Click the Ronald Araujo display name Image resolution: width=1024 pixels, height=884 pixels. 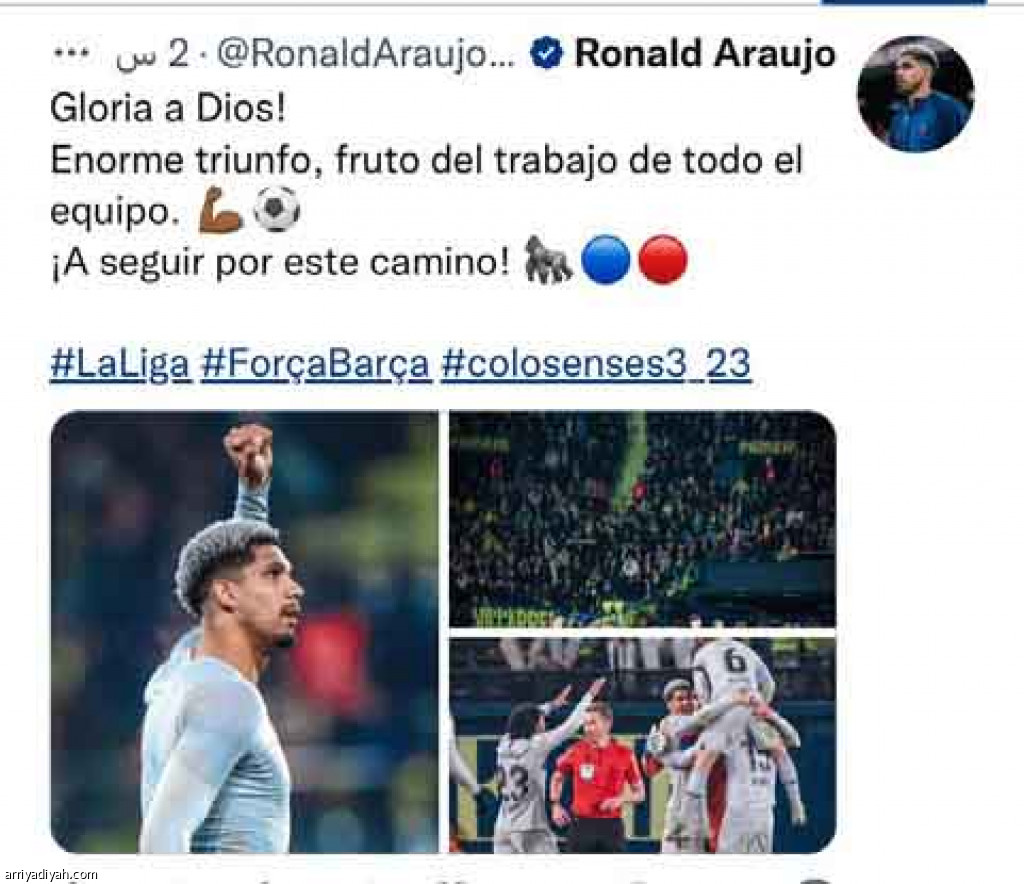click(x=705, y=54)
